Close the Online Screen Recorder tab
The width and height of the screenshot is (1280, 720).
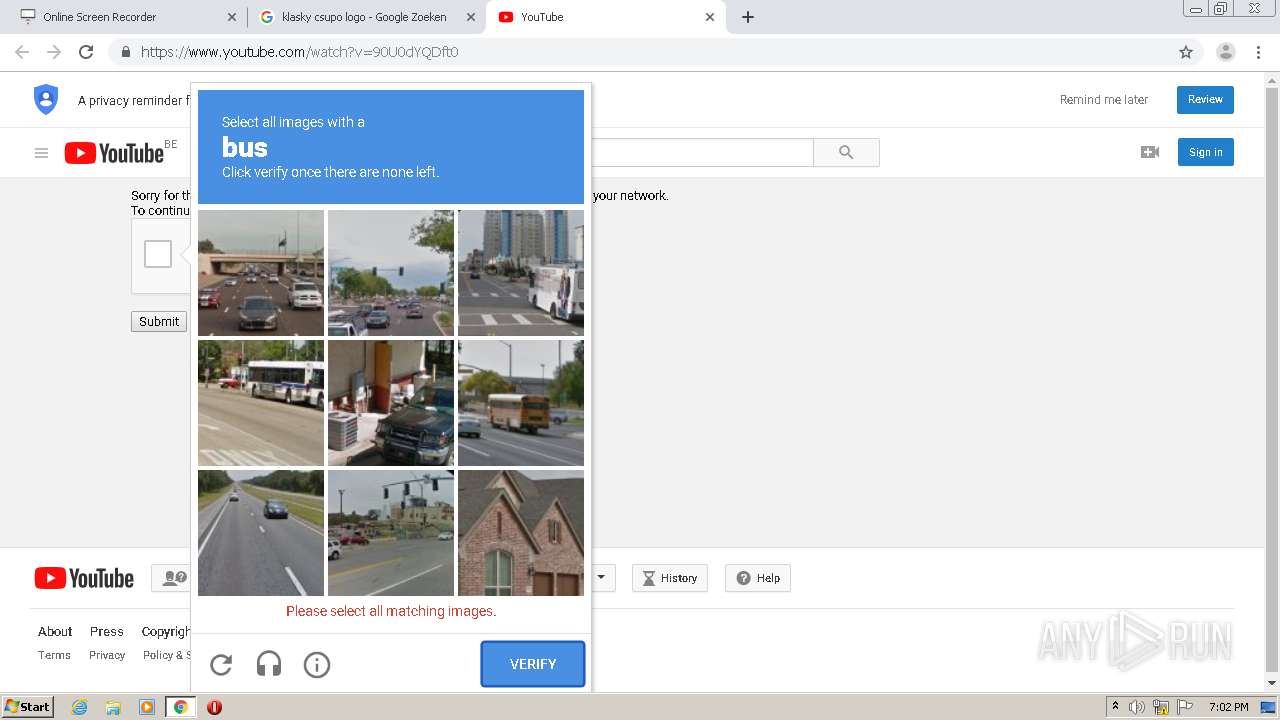point(232,17)
